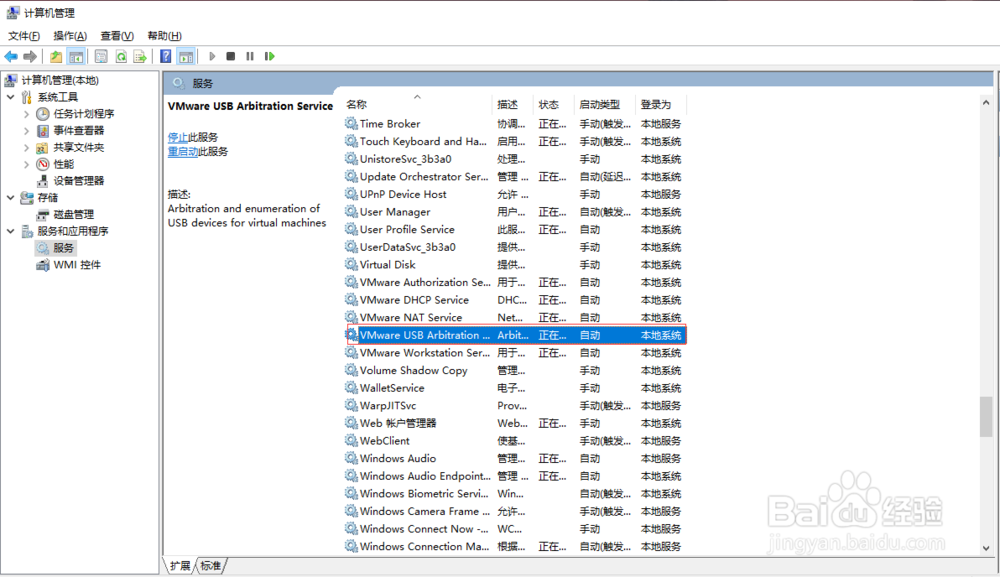Viewport: 1000px width, 577px height.
Task: Click the 事件查看器 icon in tree
Action: (42, 131)
